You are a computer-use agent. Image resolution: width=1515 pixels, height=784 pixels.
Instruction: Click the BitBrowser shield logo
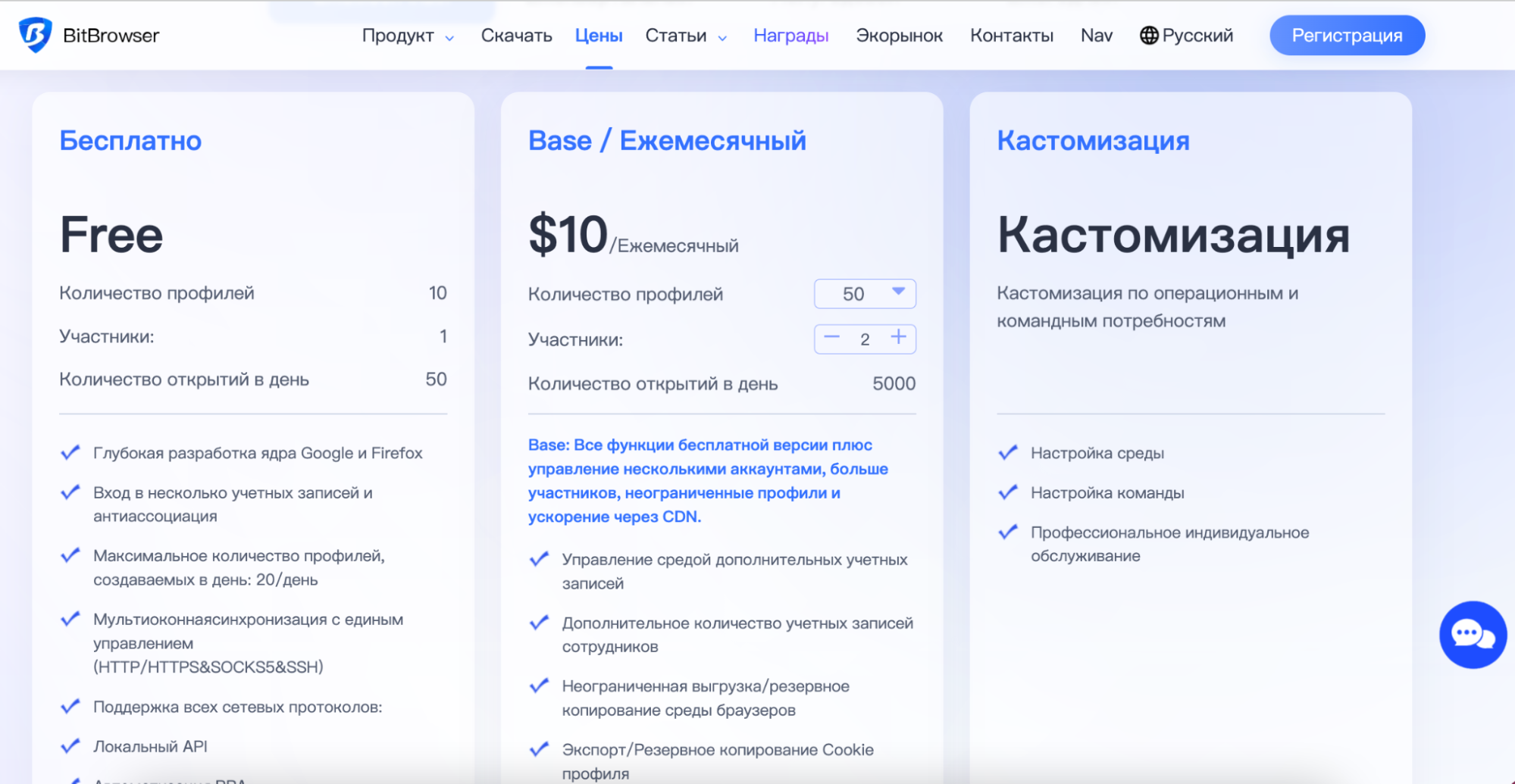click(35, 35)
